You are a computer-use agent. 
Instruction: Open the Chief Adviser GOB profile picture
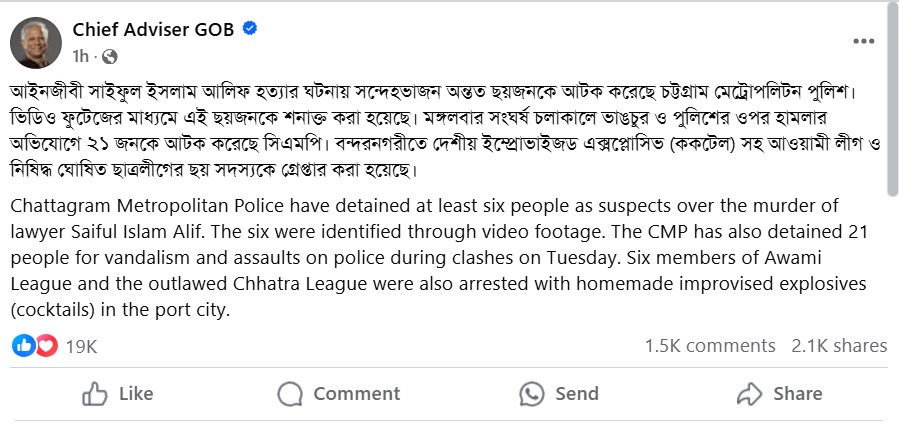pyautogui.click(x=36, y=42)
